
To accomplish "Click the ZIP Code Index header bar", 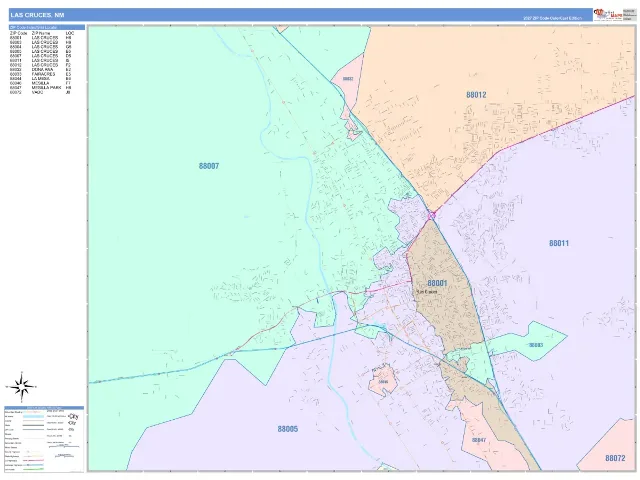I will [47, 27].
